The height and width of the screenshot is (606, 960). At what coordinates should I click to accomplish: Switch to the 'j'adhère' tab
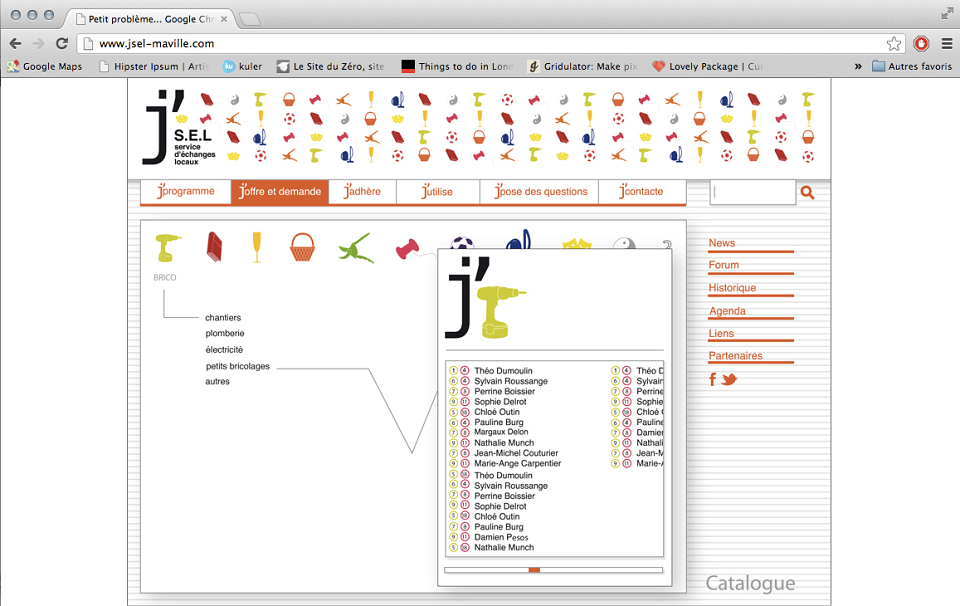[362, 191]
